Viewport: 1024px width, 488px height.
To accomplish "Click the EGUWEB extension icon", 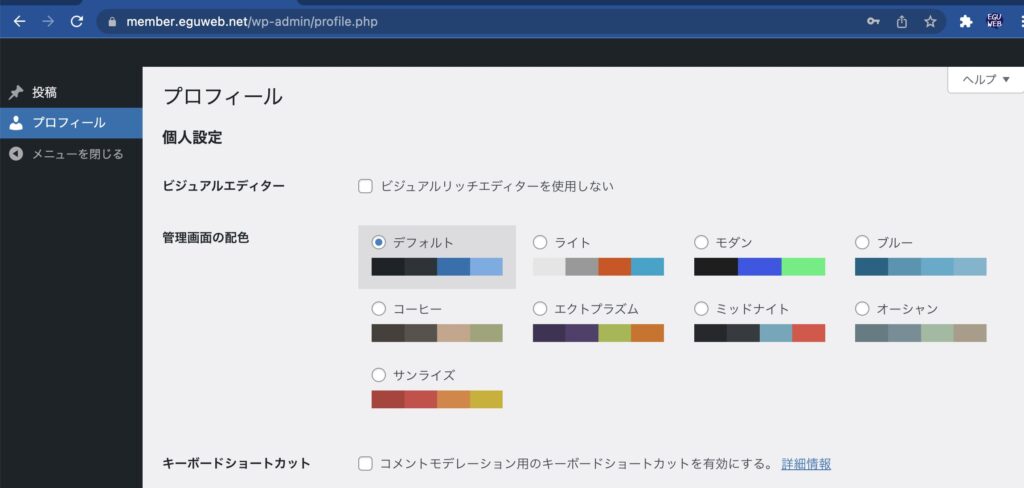I will click(x=994, y=21).
